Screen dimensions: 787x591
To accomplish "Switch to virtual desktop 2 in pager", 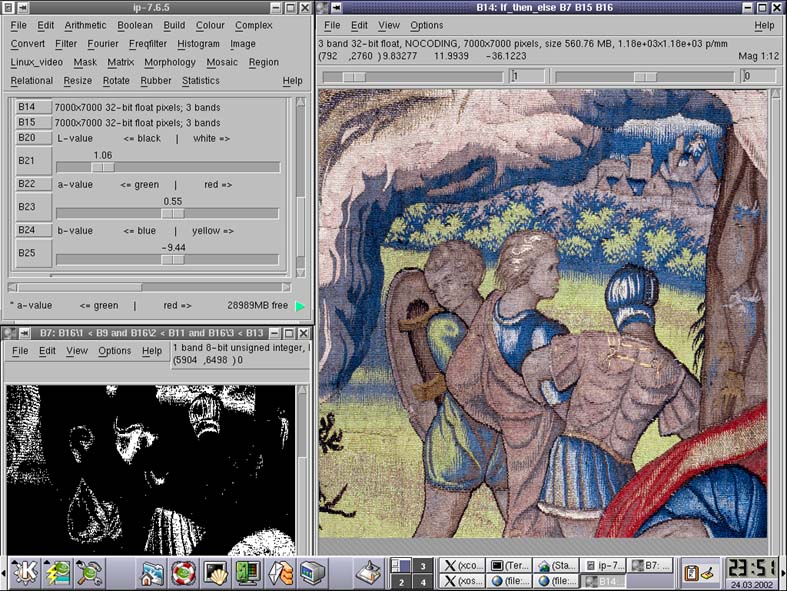I will pyautogui.click(x=400, y=581).
